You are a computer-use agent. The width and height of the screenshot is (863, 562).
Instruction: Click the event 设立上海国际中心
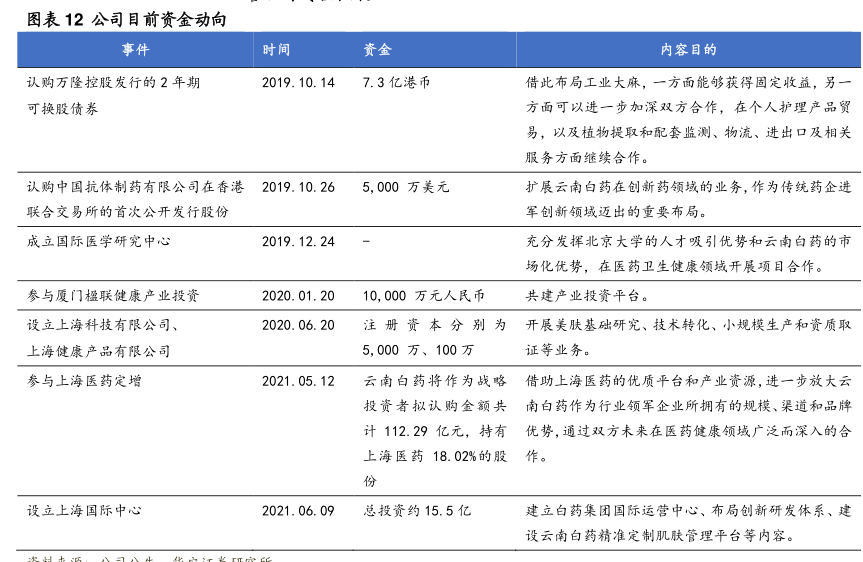tap(84, 511)
